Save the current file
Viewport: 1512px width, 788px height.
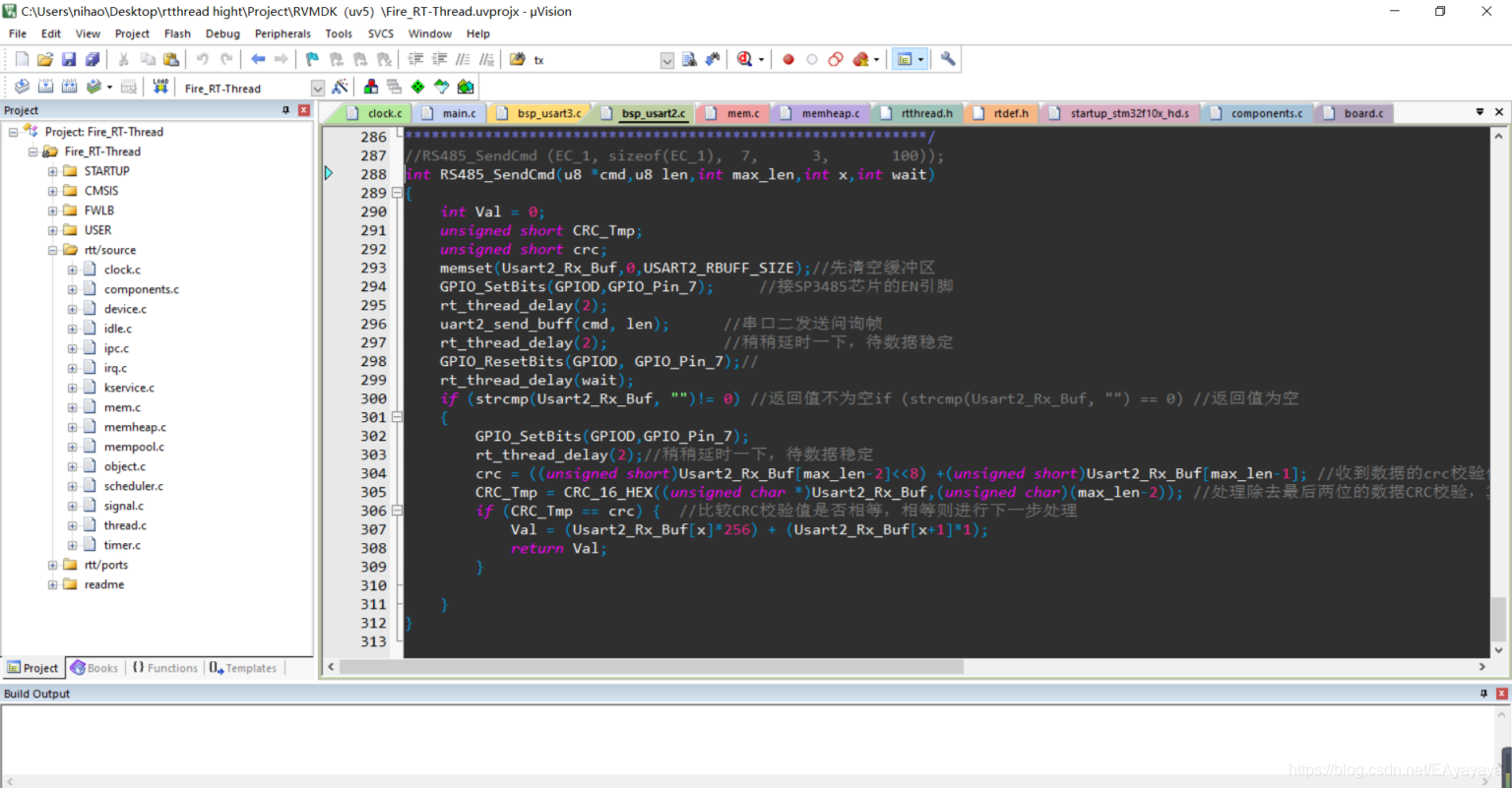(69, 59)
